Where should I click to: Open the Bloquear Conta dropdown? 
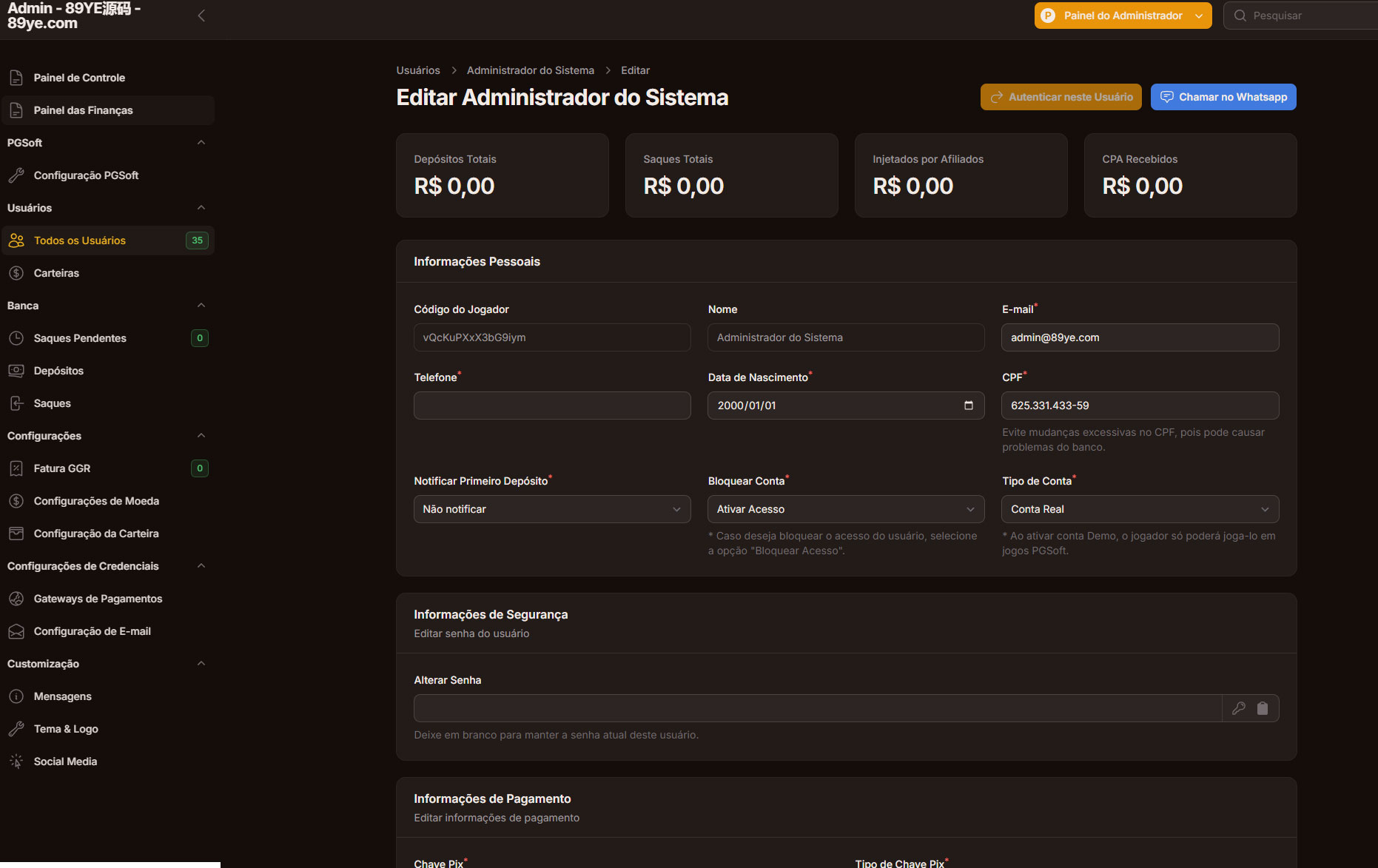point(845,509)
